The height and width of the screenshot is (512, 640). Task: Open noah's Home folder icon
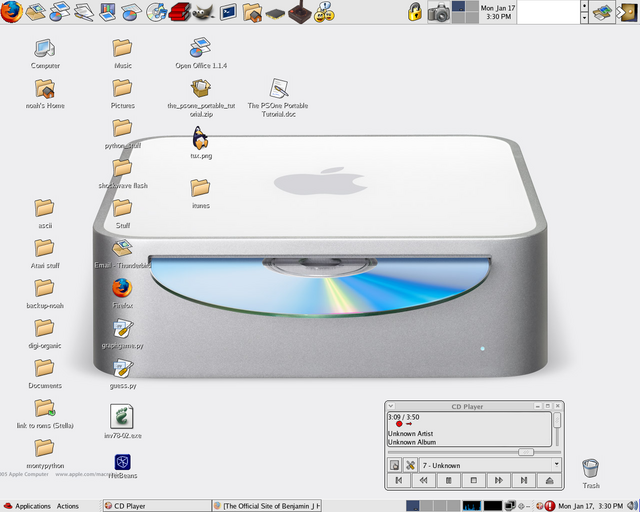pyautogui.click(x=44, y=89)
